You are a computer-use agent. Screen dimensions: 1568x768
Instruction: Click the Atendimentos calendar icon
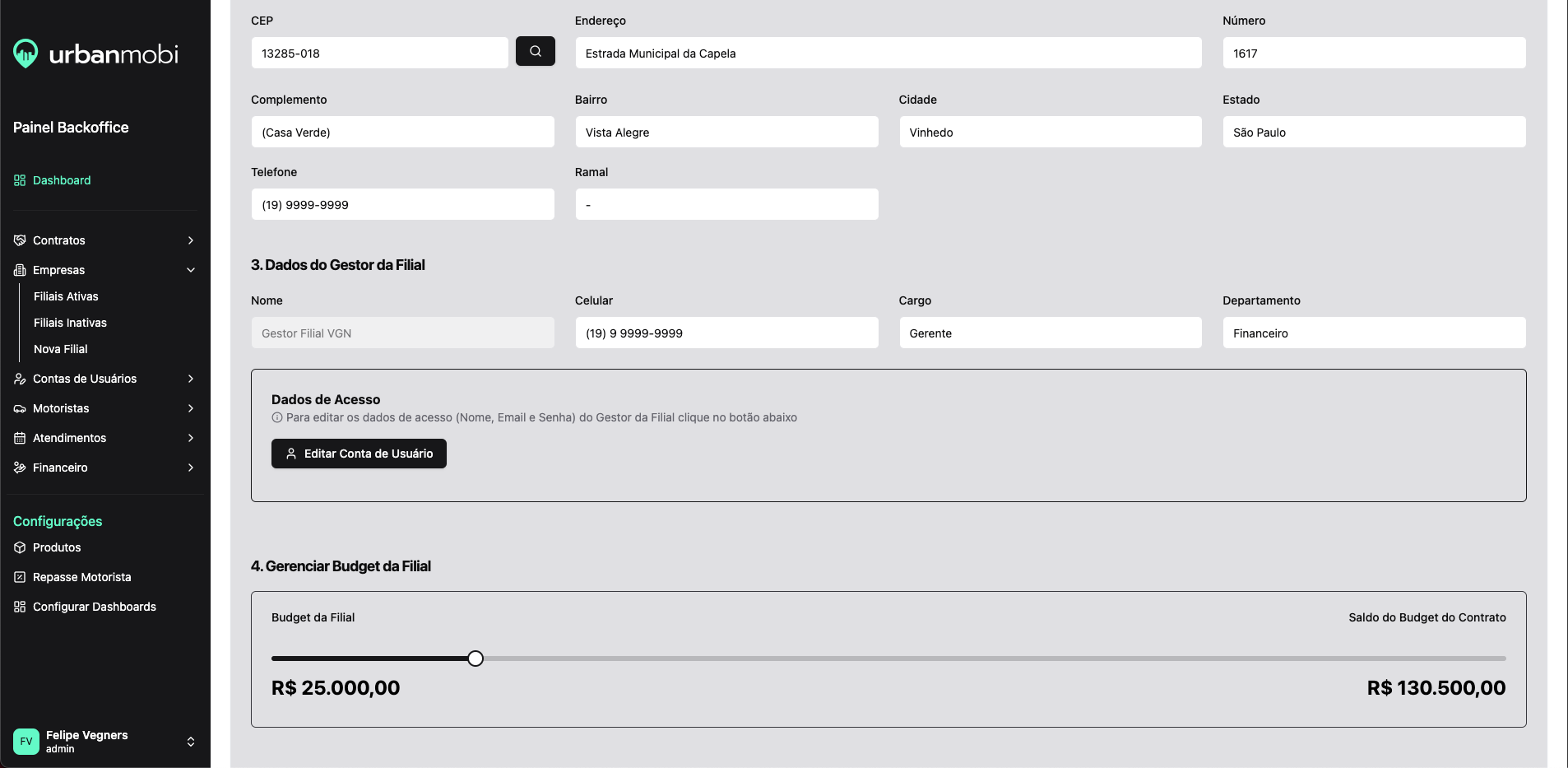(20, 438)
